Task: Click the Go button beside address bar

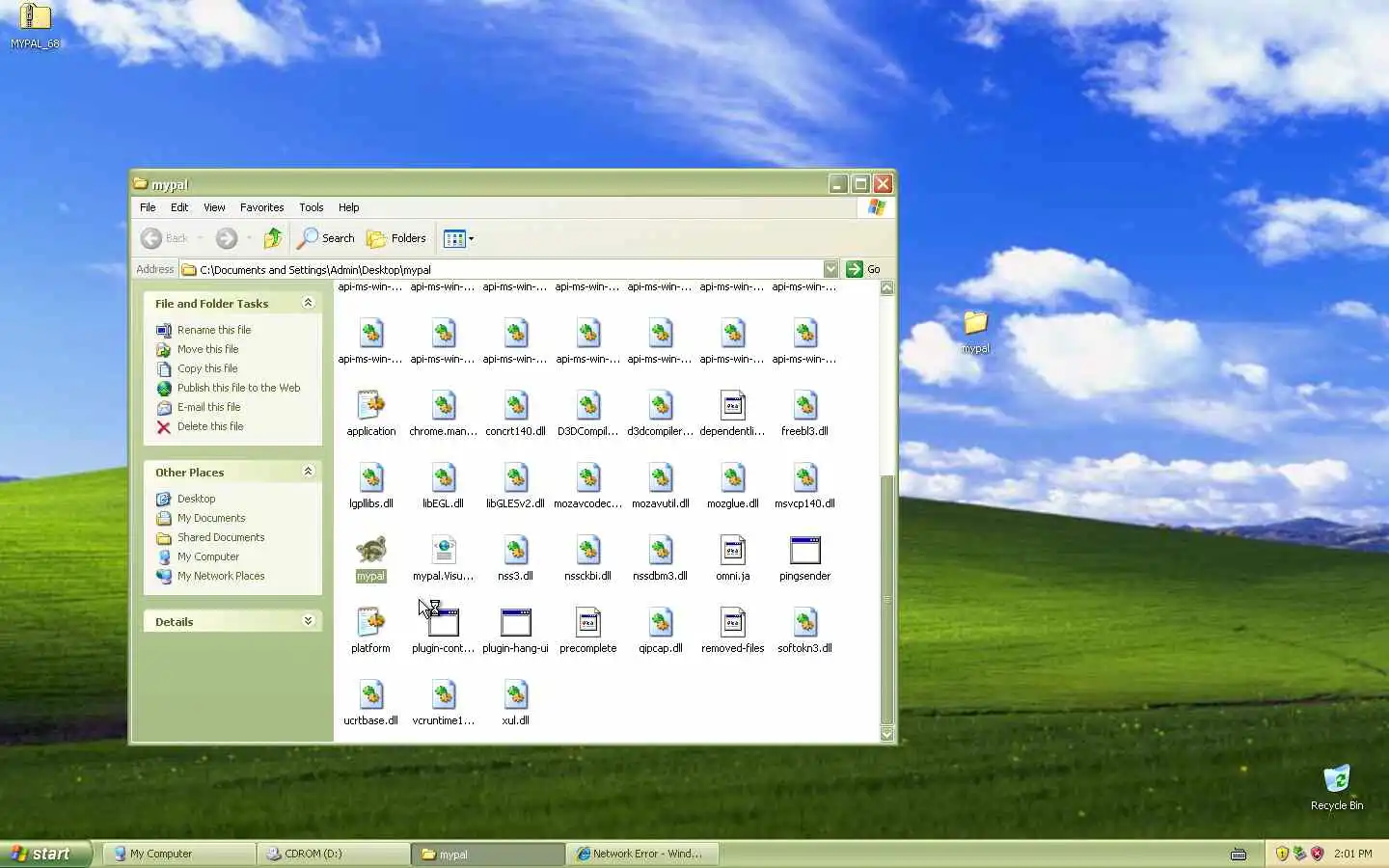Action: click(x=863, y=269)
